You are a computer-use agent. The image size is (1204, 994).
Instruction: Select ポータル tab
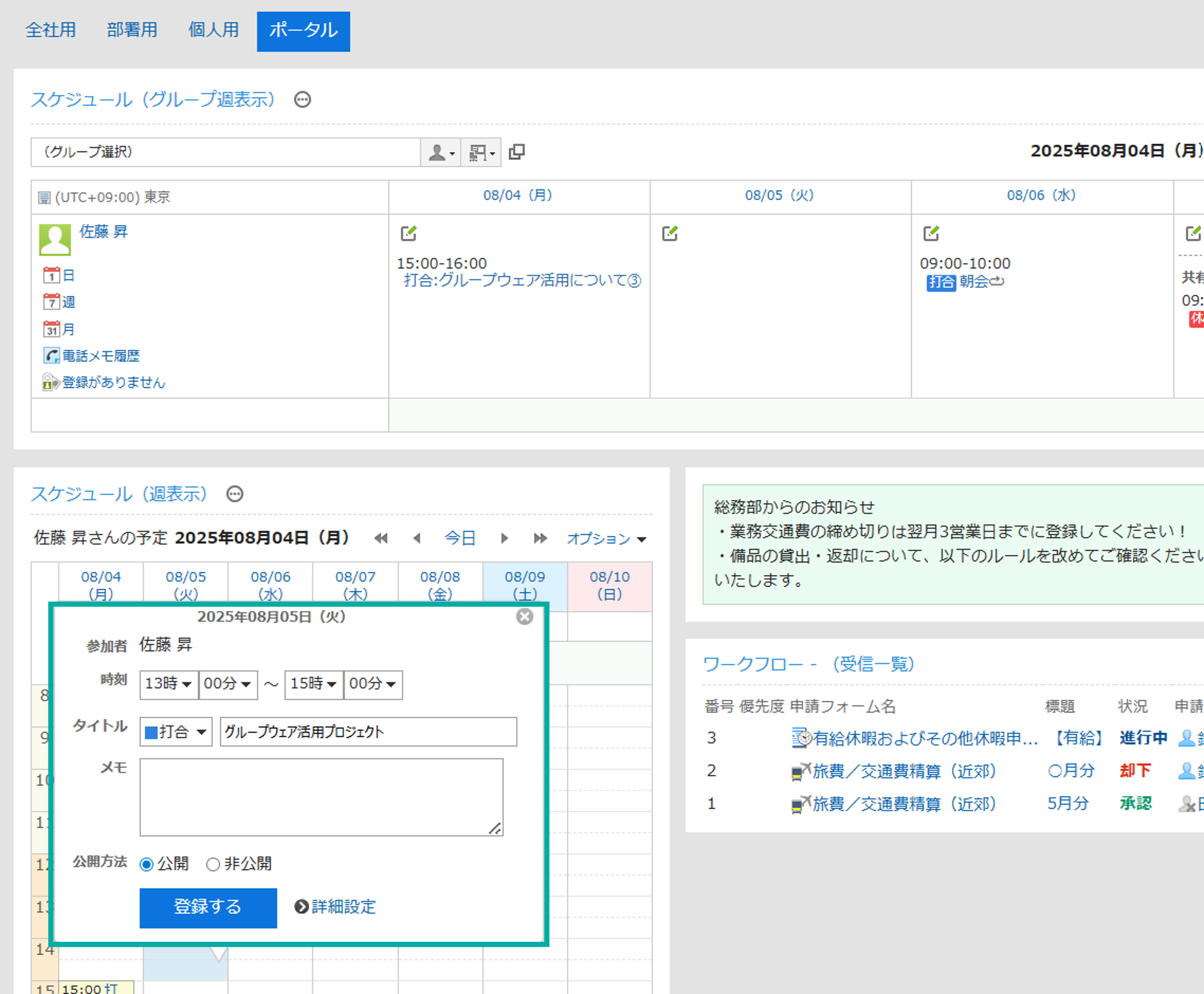[x=304, y=32]
